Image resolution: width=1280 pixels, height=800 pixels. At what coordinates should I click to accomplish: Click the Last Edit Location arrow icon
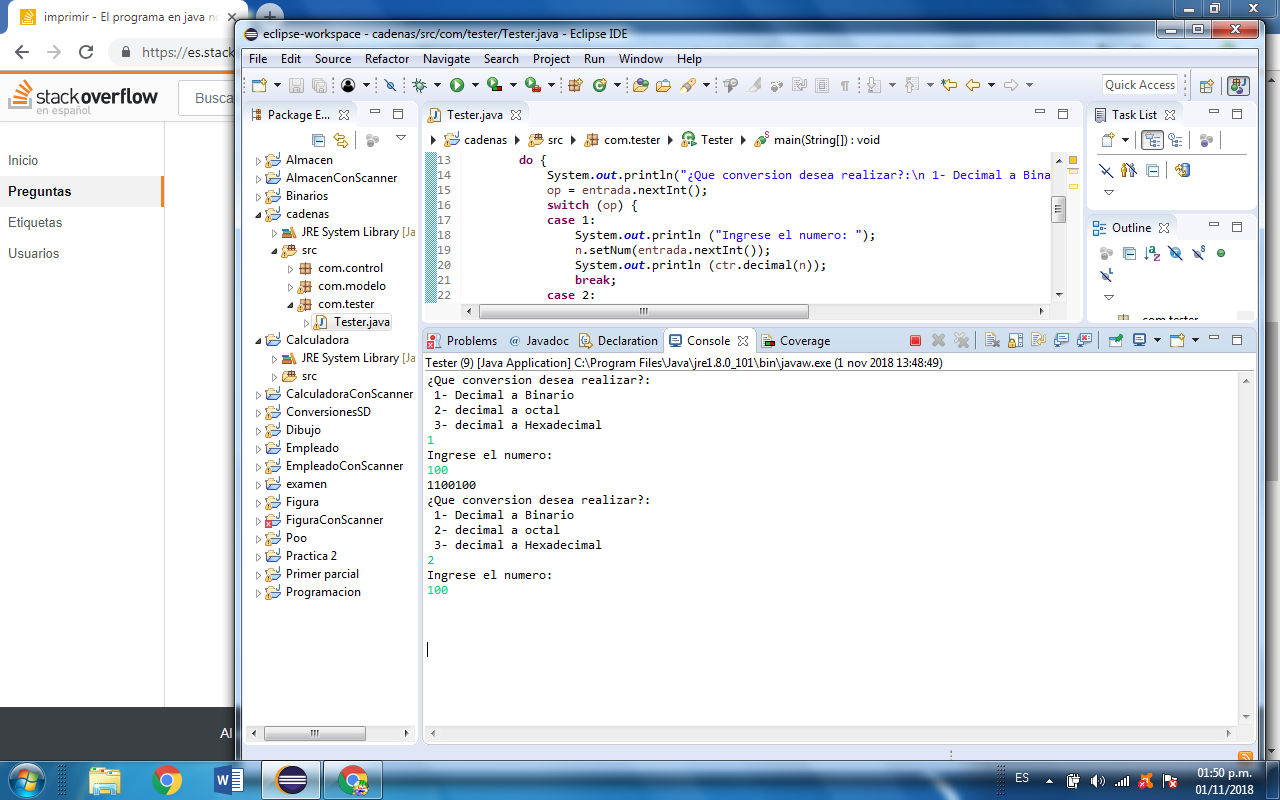pos(949,85)
